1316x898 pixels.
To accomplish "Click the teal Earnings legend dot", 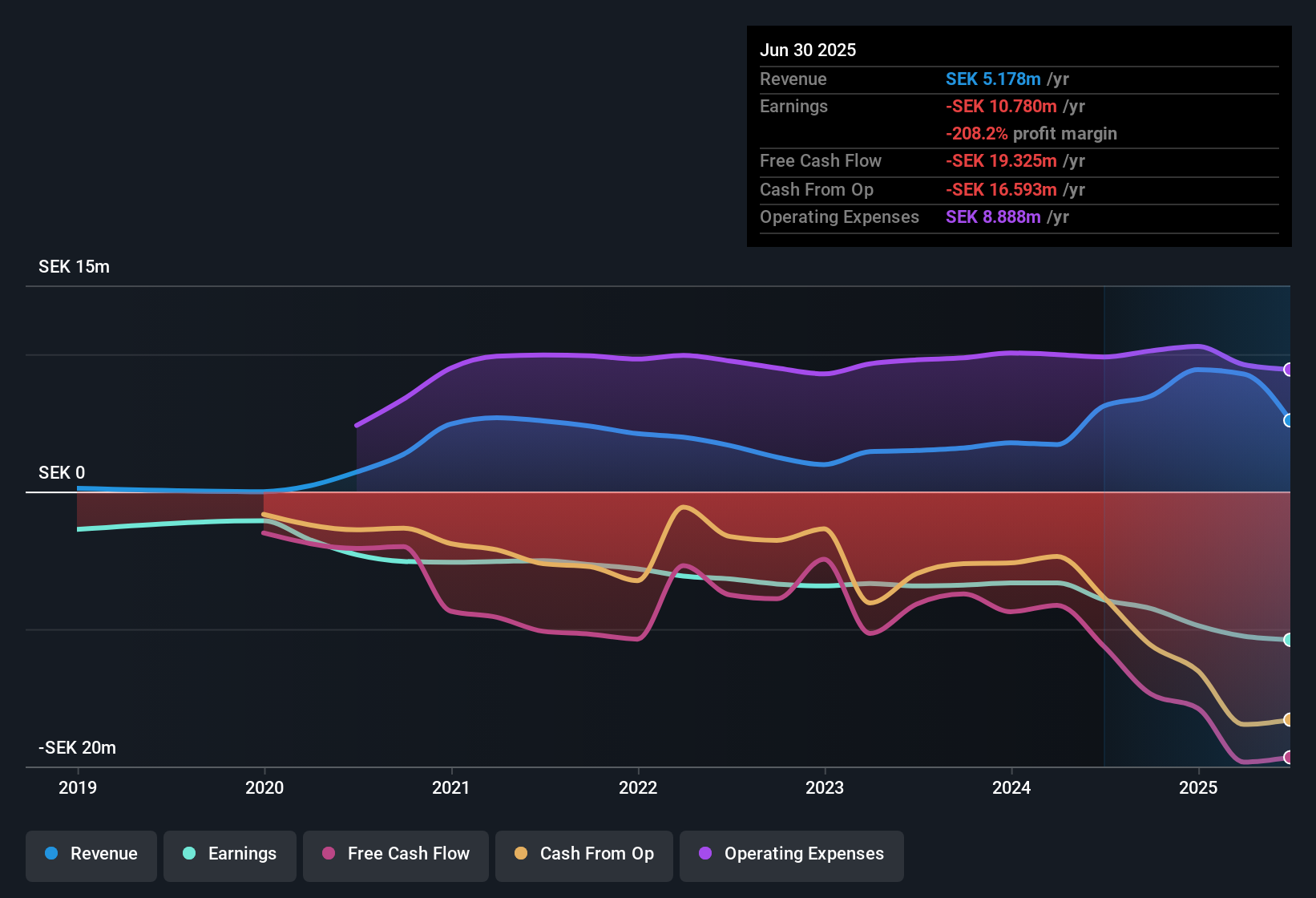I will (189, 854).
